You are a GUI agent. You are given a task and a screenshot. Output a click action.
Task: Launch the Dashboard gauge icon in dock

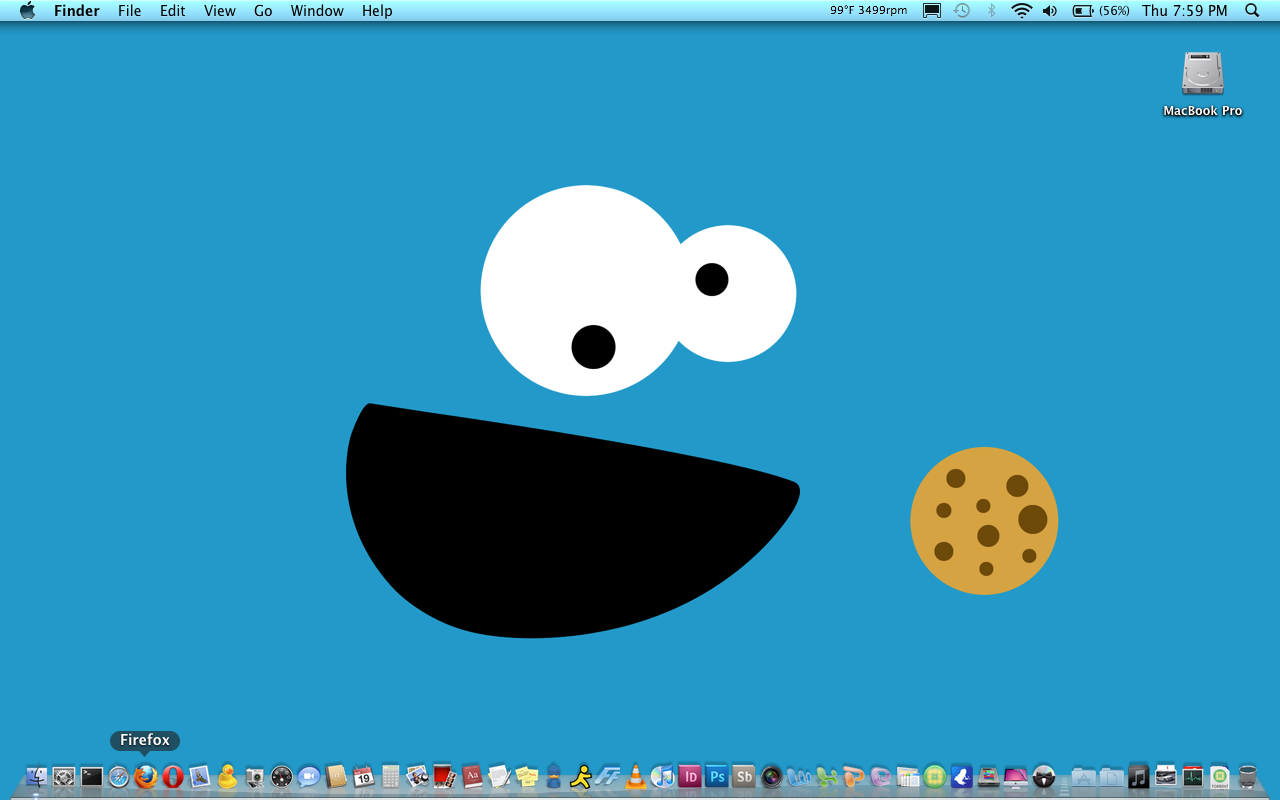(281, 777)
